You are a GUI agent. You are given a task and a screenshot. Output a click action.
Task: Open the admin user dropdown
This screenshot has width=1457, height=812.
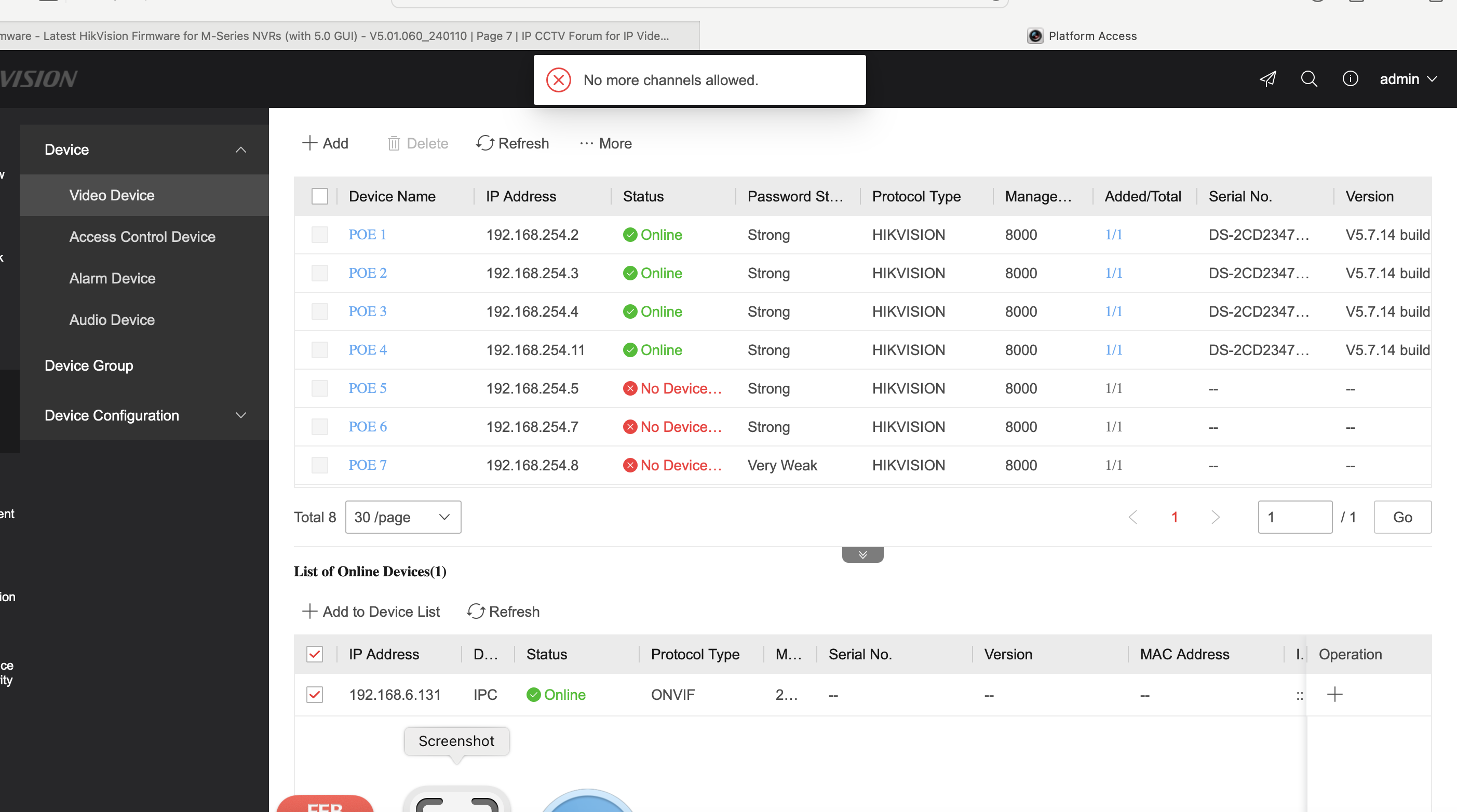click(x=1407, y=79)
